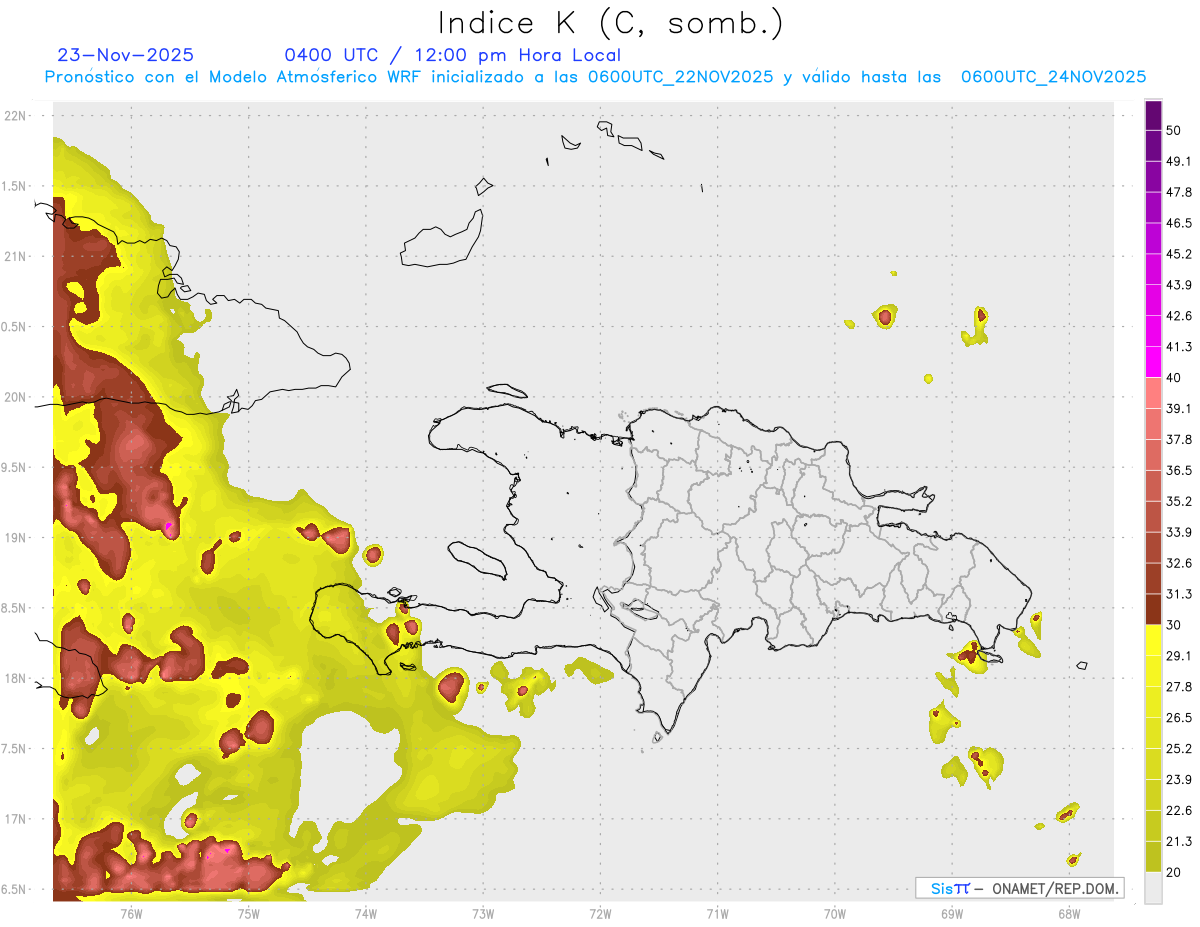Viewport: 1200px width, 927px height.
Task: Pick the magenta swatch between 40 and 41.3
Action: point(1153,363)
